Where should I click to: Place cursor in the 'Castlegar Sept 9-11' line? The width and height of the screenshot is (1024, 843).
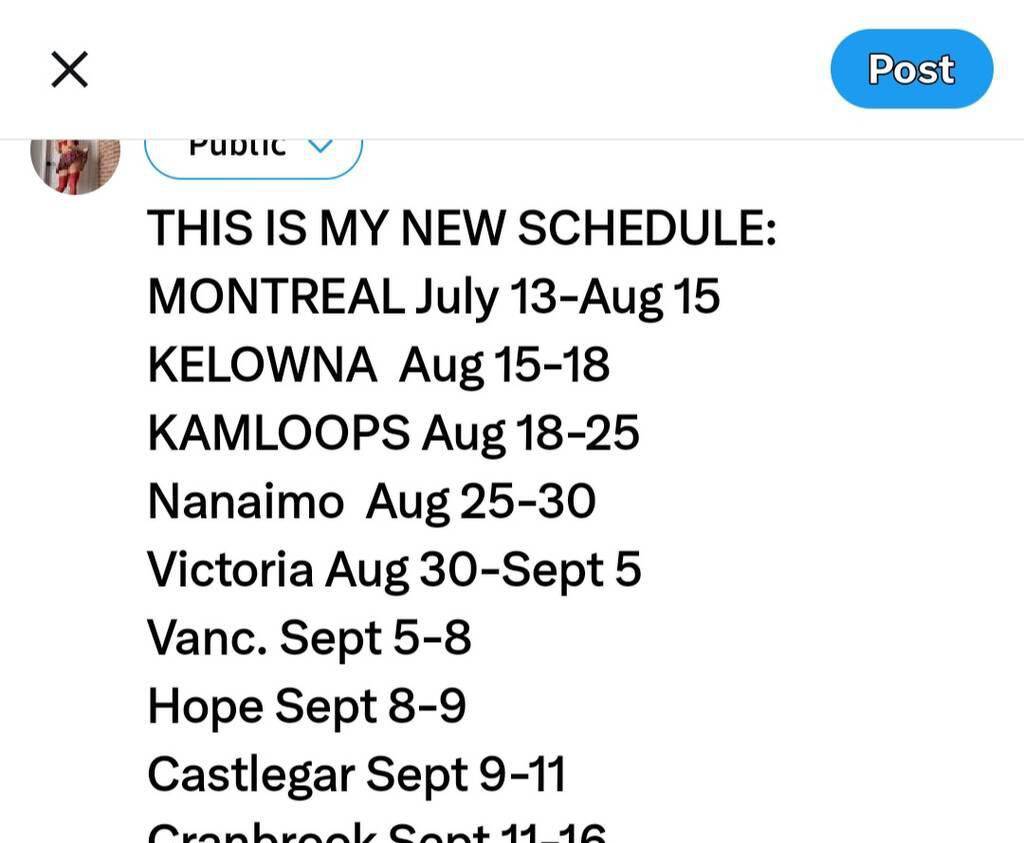(356, 773)
